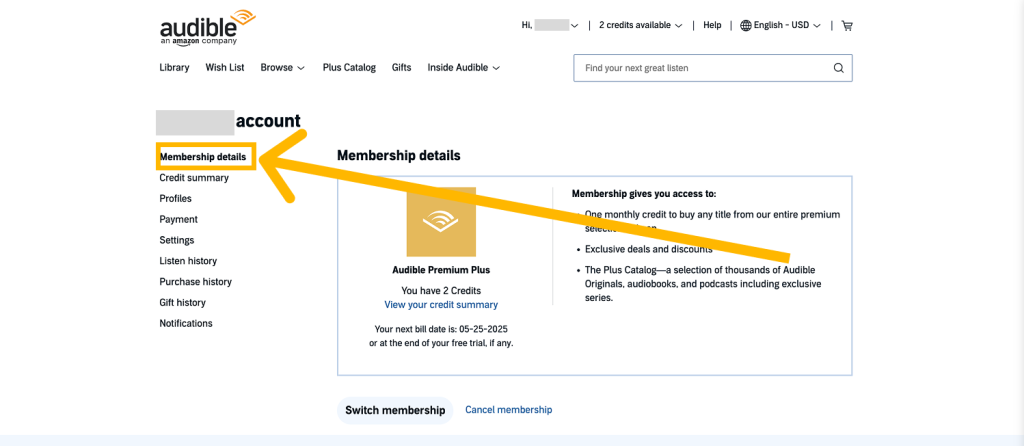Open the Library page

pos(174,68)
